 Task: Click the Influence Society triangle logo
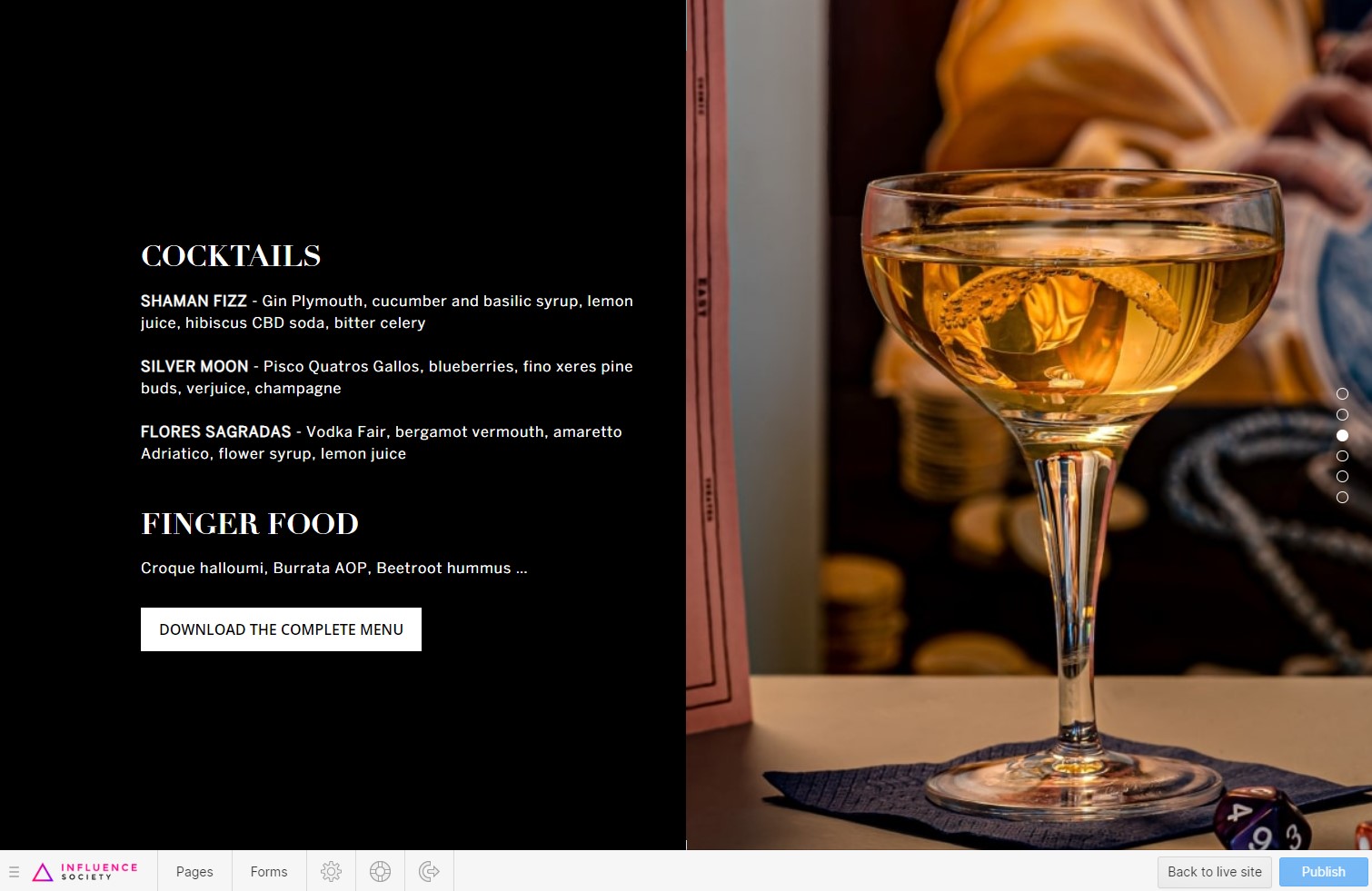[43, 872]
